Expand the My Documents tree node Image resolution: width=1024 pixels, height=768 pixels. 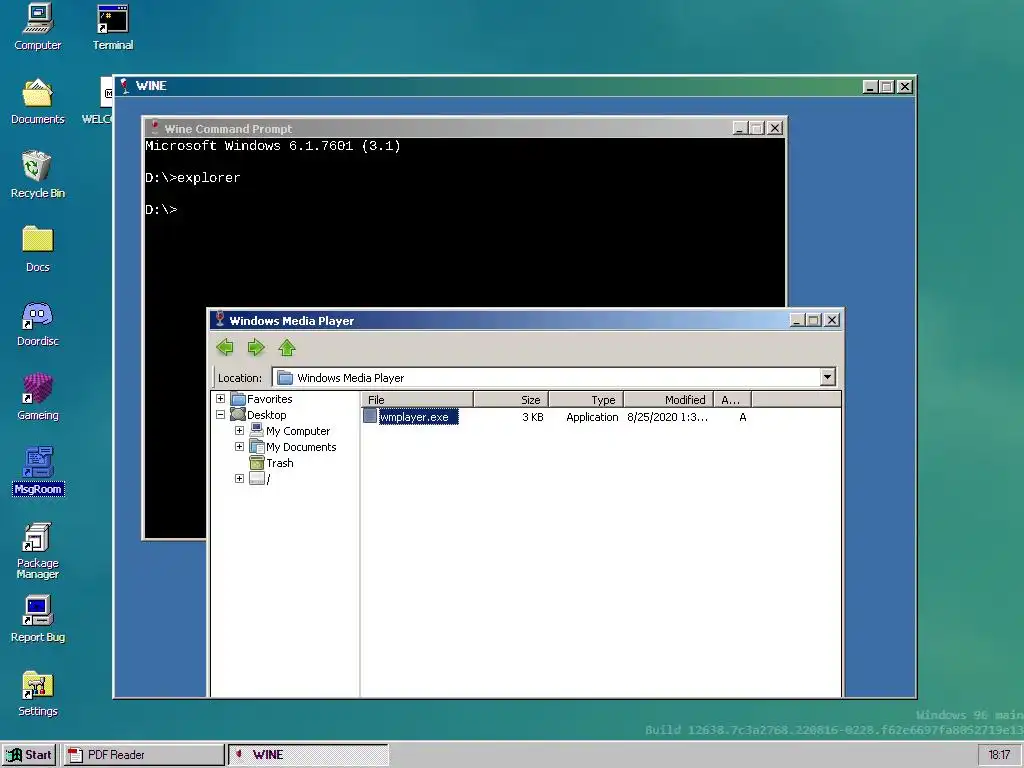click(239, 447)
